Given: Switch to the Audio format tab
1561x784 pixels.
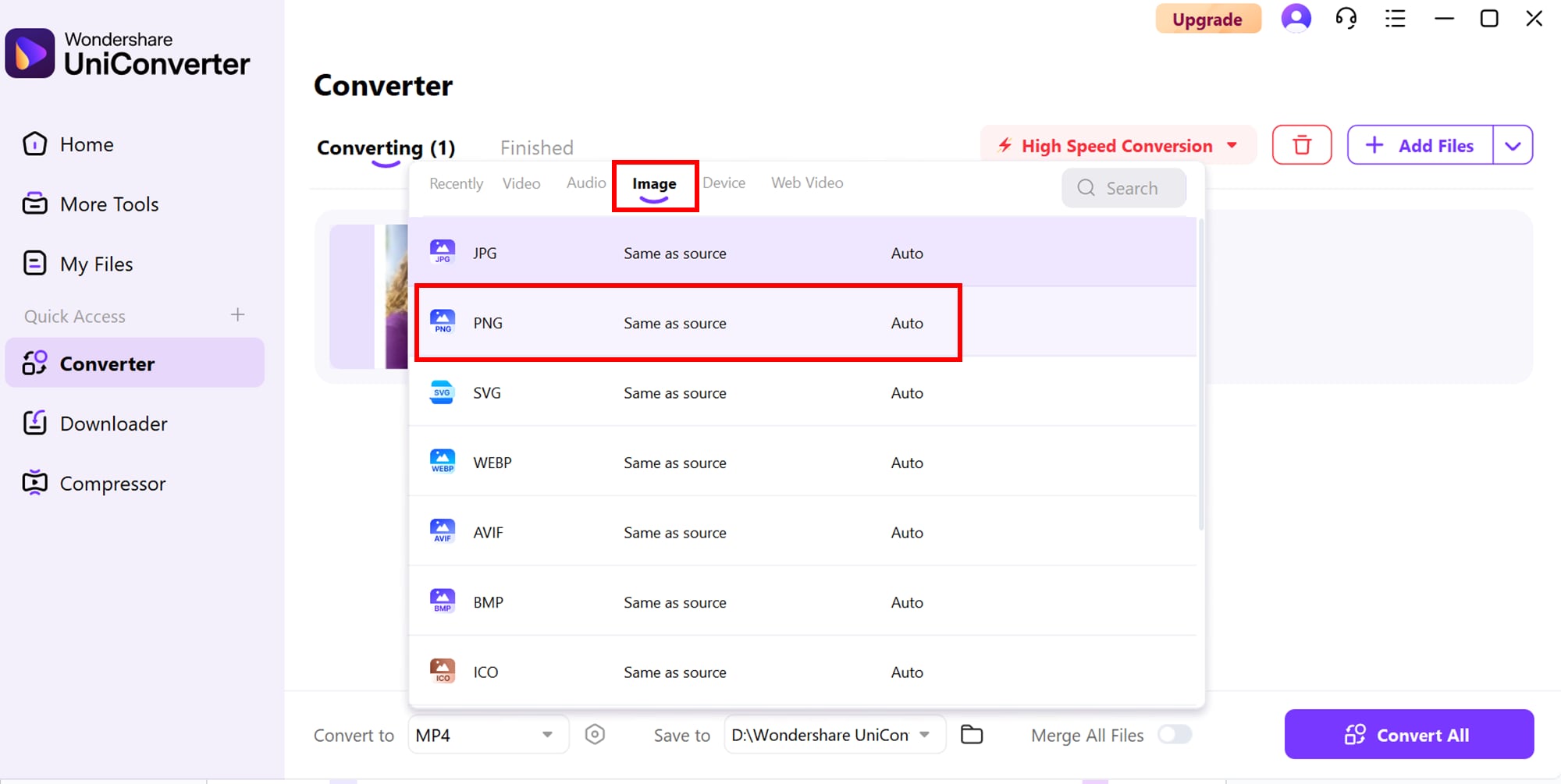Looking at the screenshot, I should click(x=586, y=183).
